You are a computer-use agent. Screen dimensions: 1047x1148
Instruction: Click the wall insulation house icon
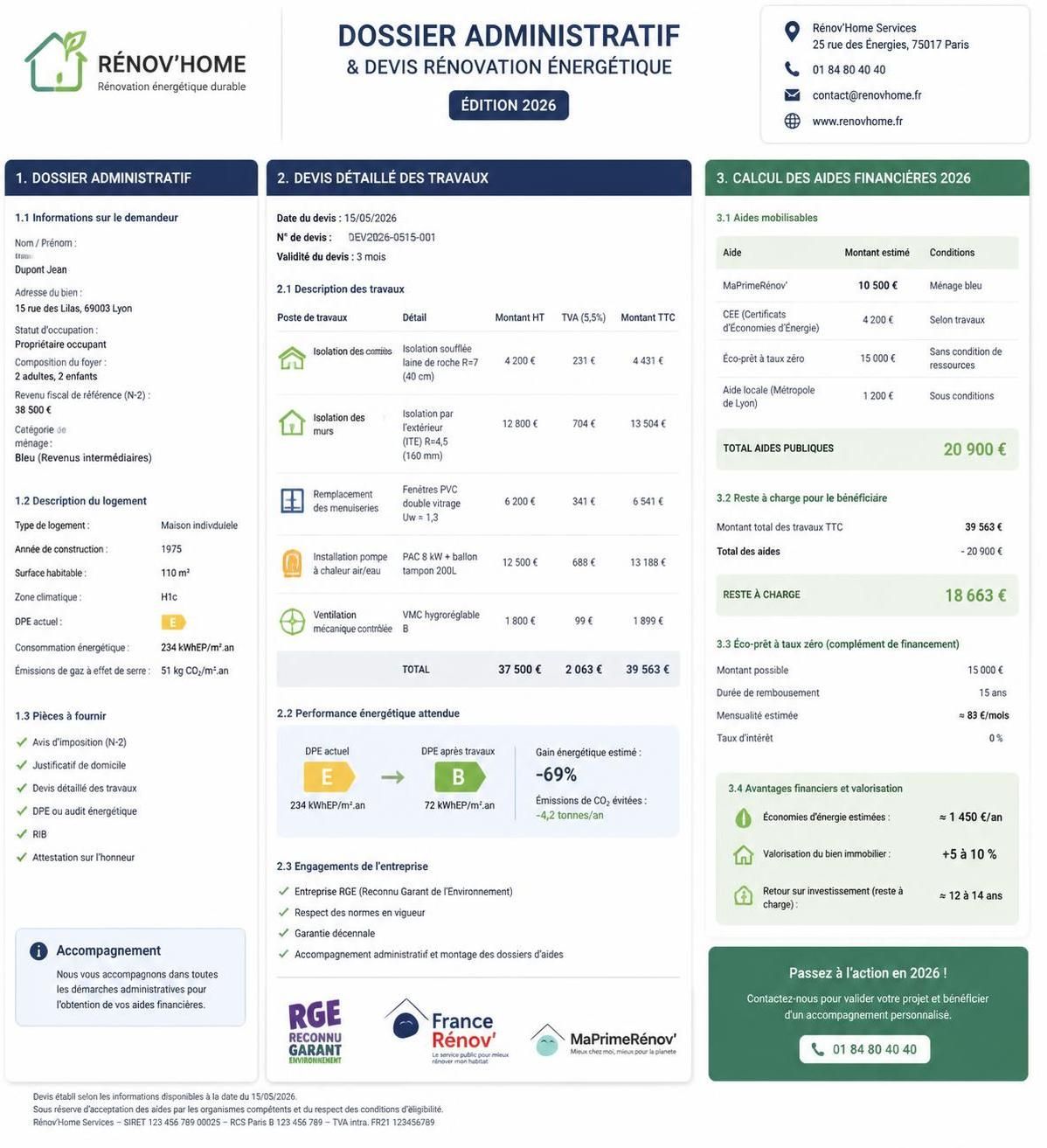click(x=292, y=422)
